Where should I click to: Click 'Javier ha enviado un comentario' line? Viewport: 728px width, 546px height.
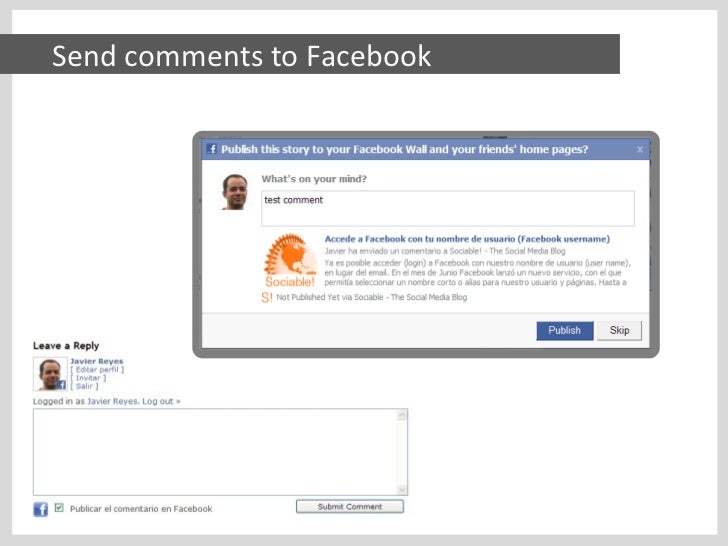click(445, 251)
